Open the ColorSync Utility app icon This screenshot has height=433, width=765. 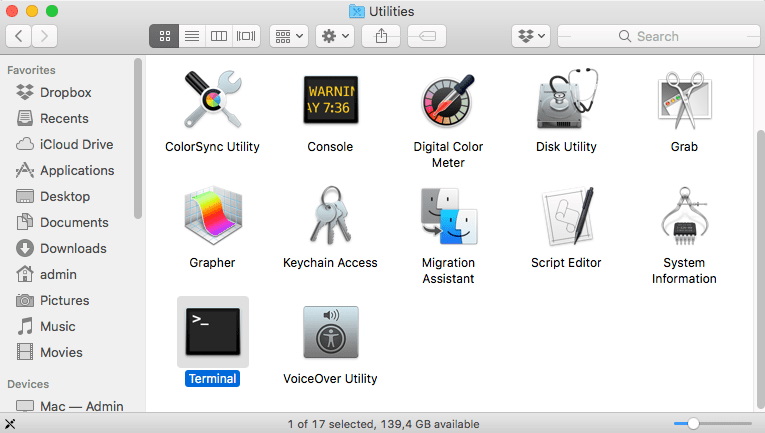pyautogui.click(x=212, y=99)
